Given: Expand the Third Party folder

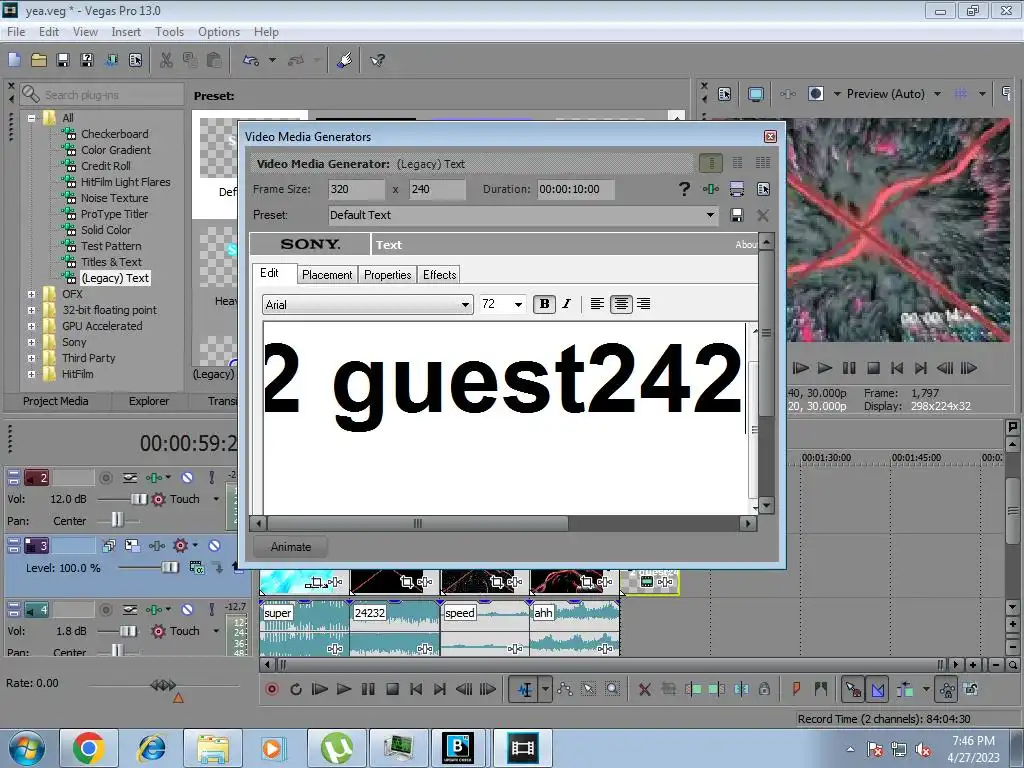Looking at the screenshot, I should (x=31, y=359).
